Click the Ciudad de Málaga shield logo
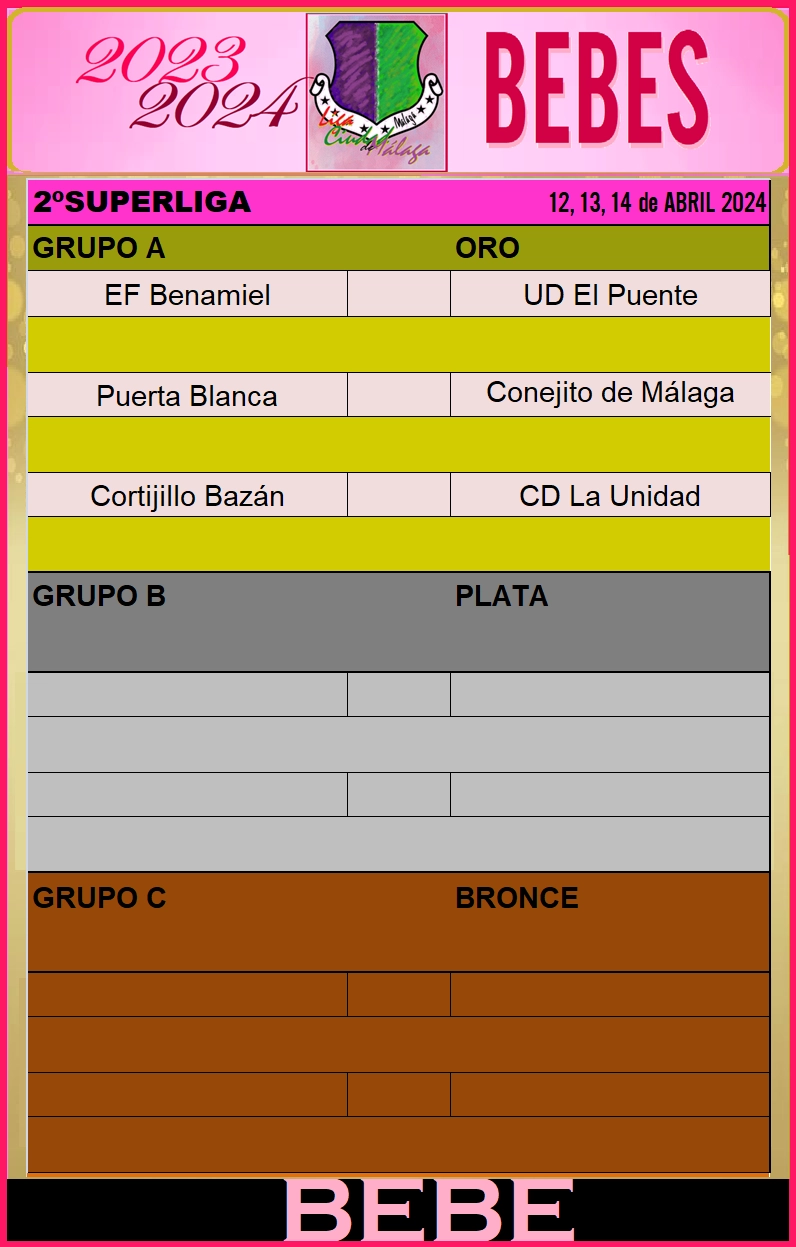796x1247 pixels. 376,93
